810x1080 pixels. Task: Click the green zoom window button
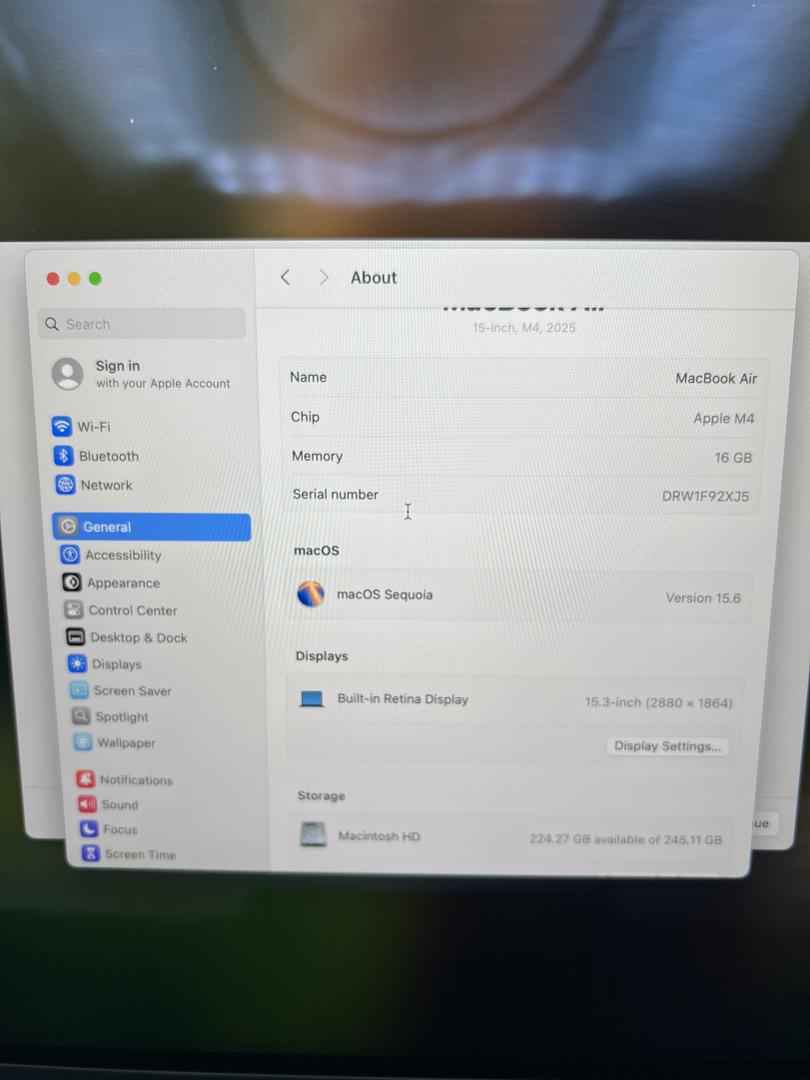click(x=95, y=278)
